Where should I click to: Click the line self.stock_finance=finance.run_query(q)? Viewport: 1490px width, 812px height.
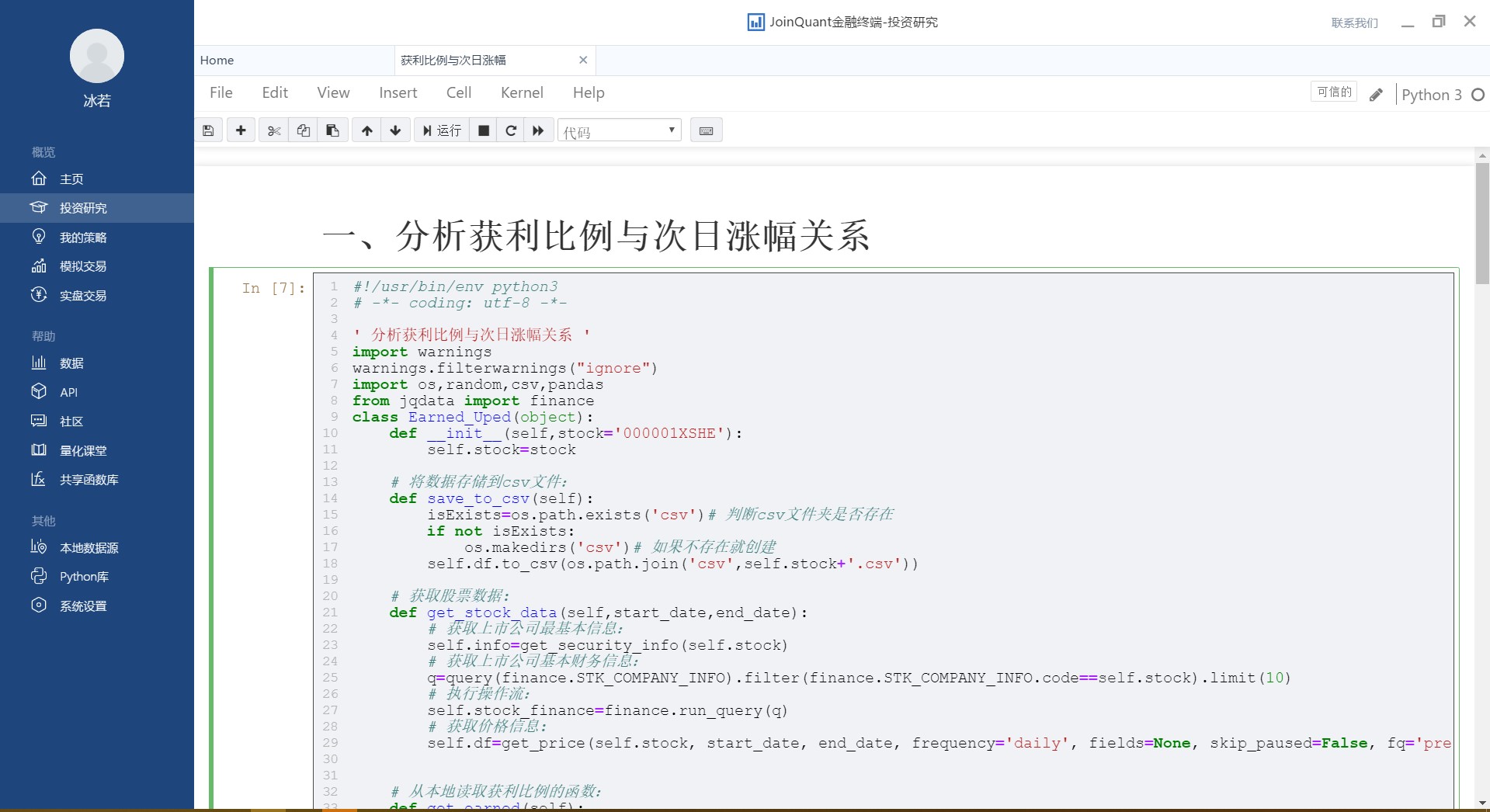click(607, 710)
